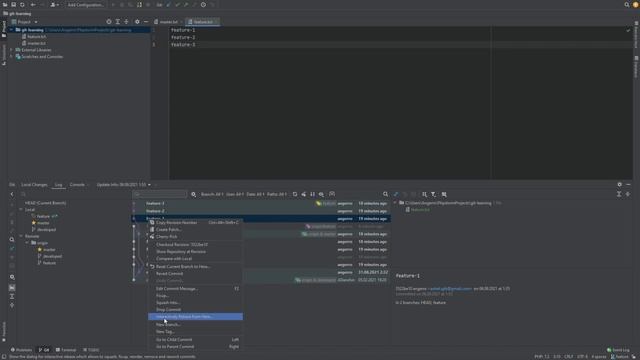Choose Compare with Local entry
The image size is (640, 360).
point(195,258)
